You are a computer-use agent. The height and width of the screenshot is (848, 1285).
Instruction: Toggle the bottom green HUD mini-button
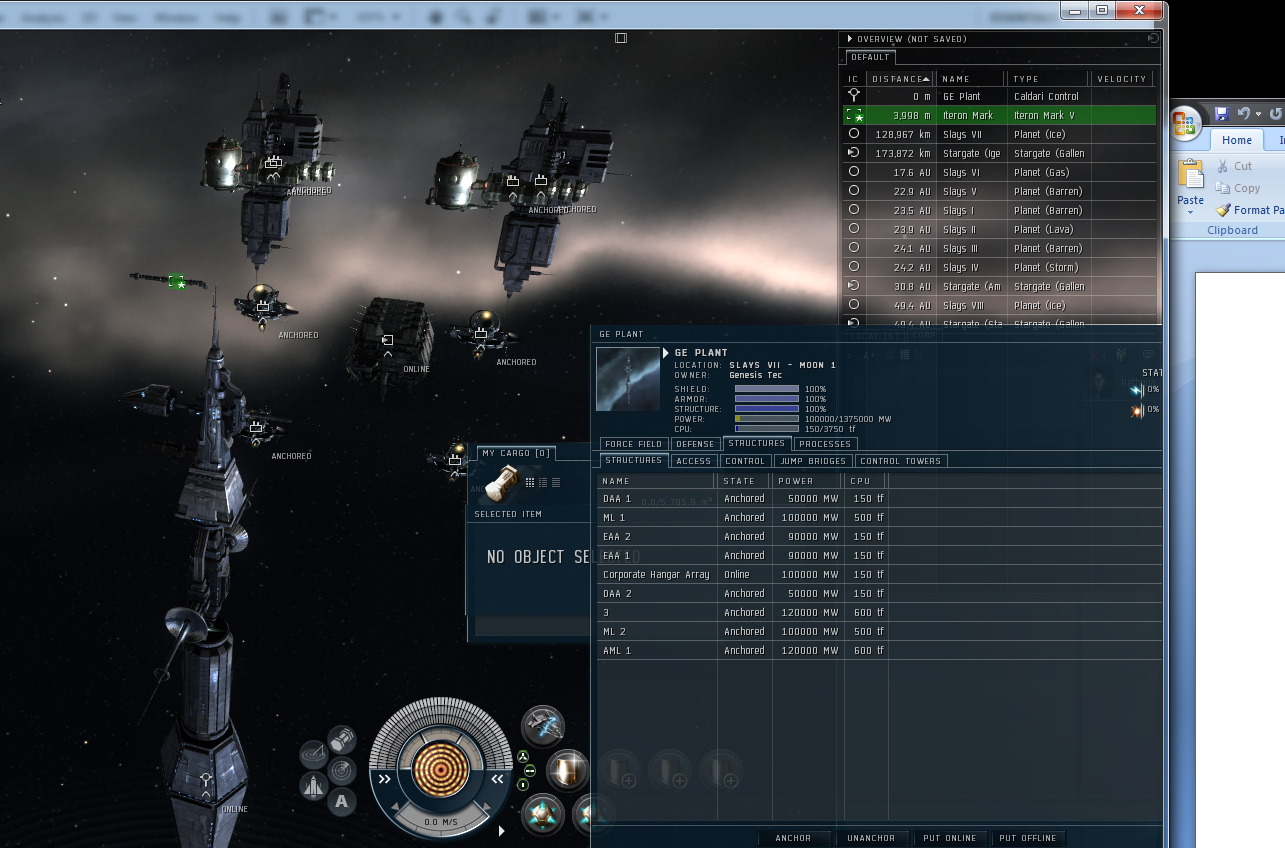click(x=524, y=785)
